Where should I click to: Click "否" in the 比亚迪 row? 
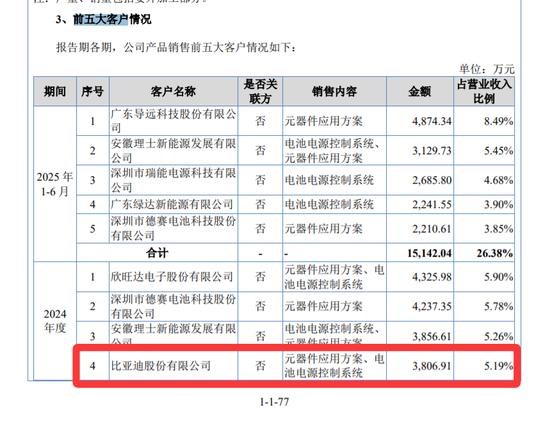click(260, 366)
